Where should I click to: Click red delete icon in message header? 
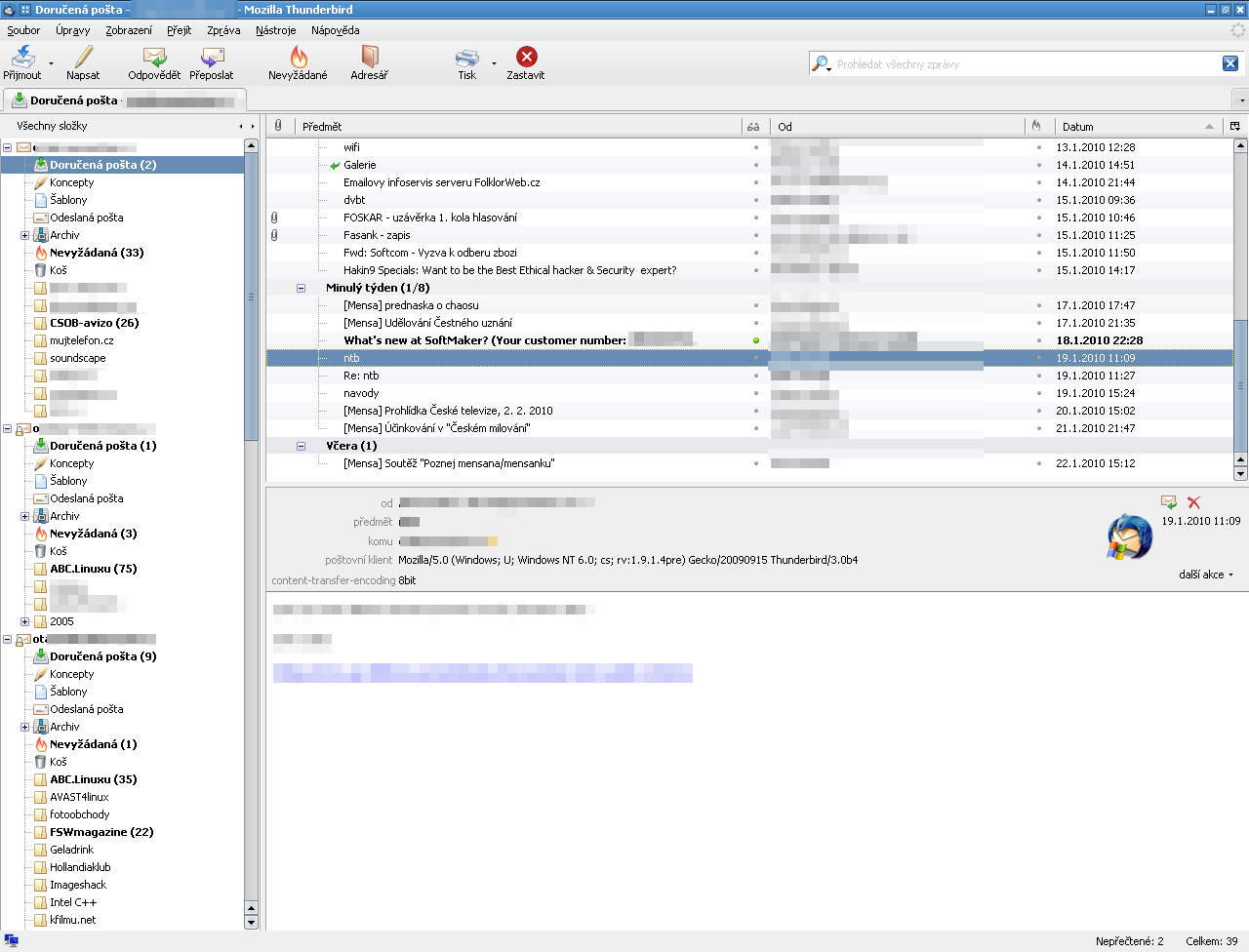[1193, 502]
